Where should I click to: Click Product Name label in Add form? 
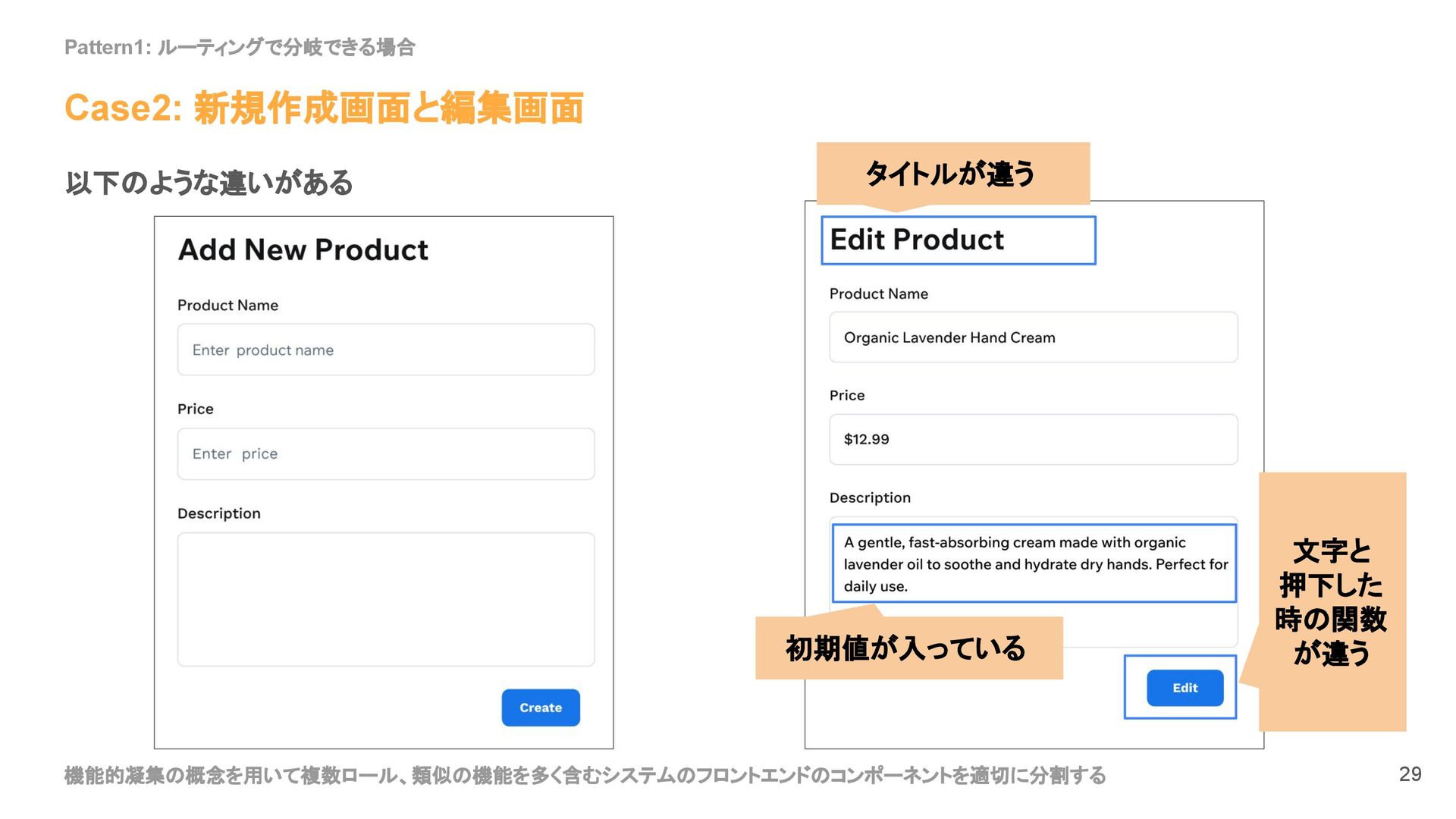(227, 305)
